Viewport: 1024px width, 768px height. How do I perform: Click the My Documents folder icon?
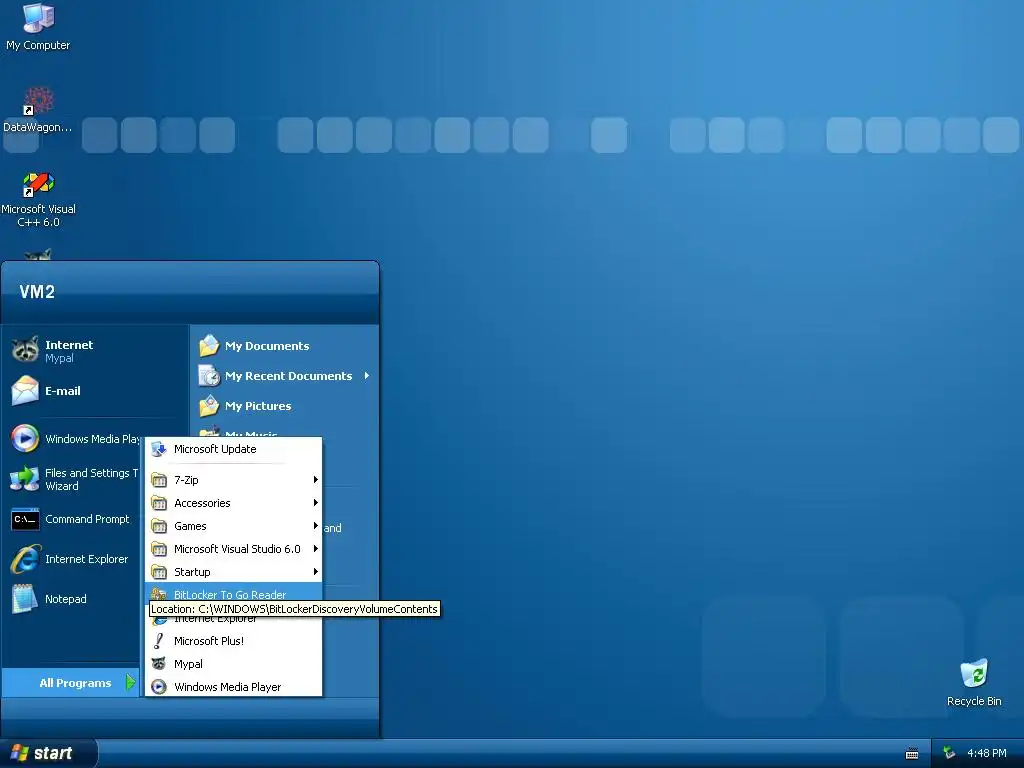click(209, 345)
